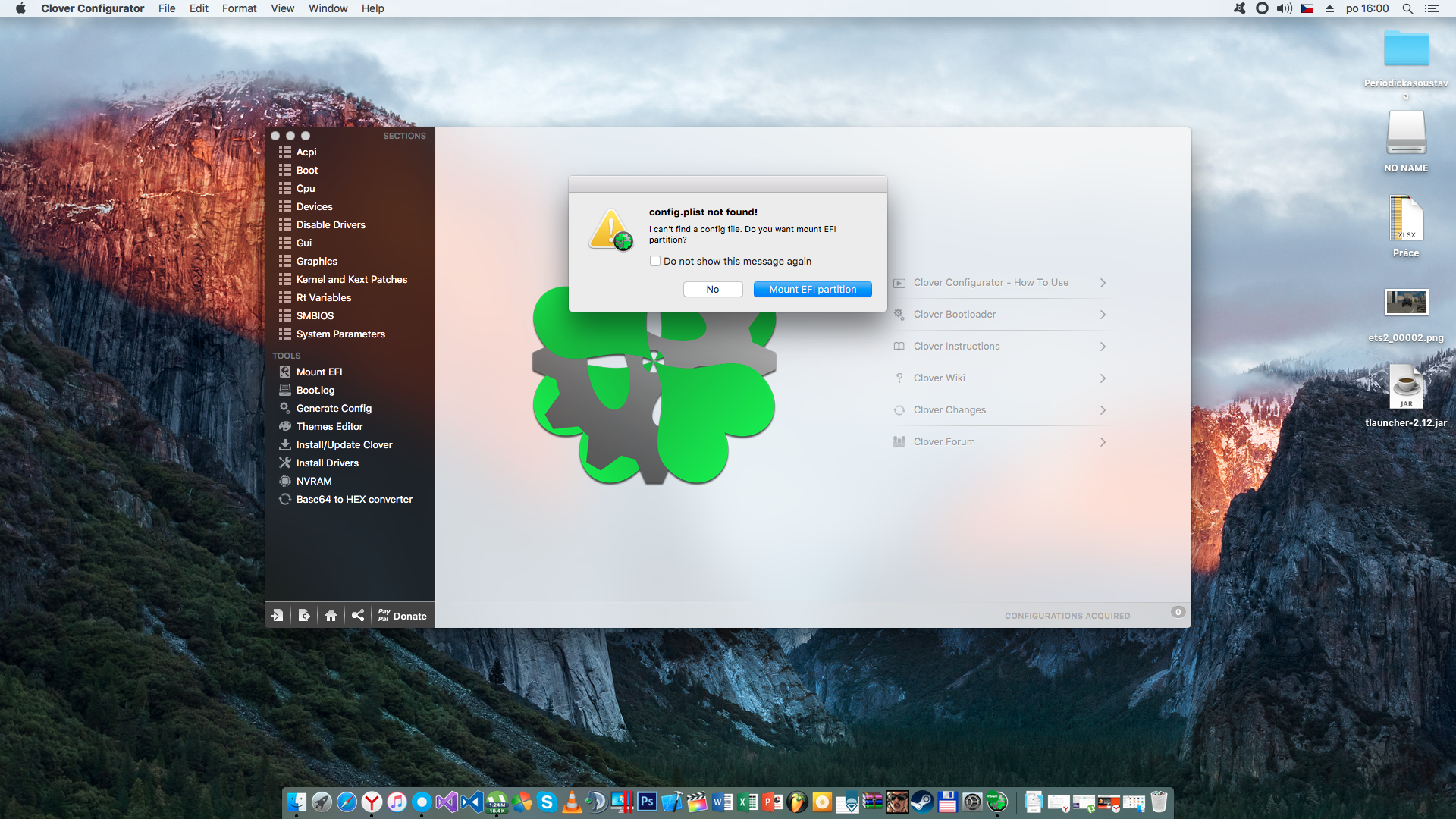The width and height of the screenshot is (1456, 819).
Task: Expand the Clover Wiki chevron
Action: [1103, 378]
